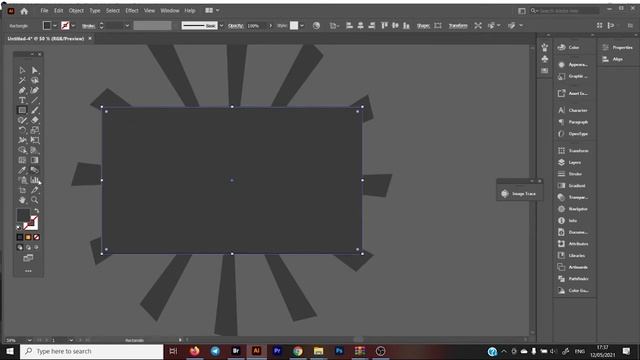The image size is (640, 360).
Task: Open the Object menu
Action: tap(76, 11)
